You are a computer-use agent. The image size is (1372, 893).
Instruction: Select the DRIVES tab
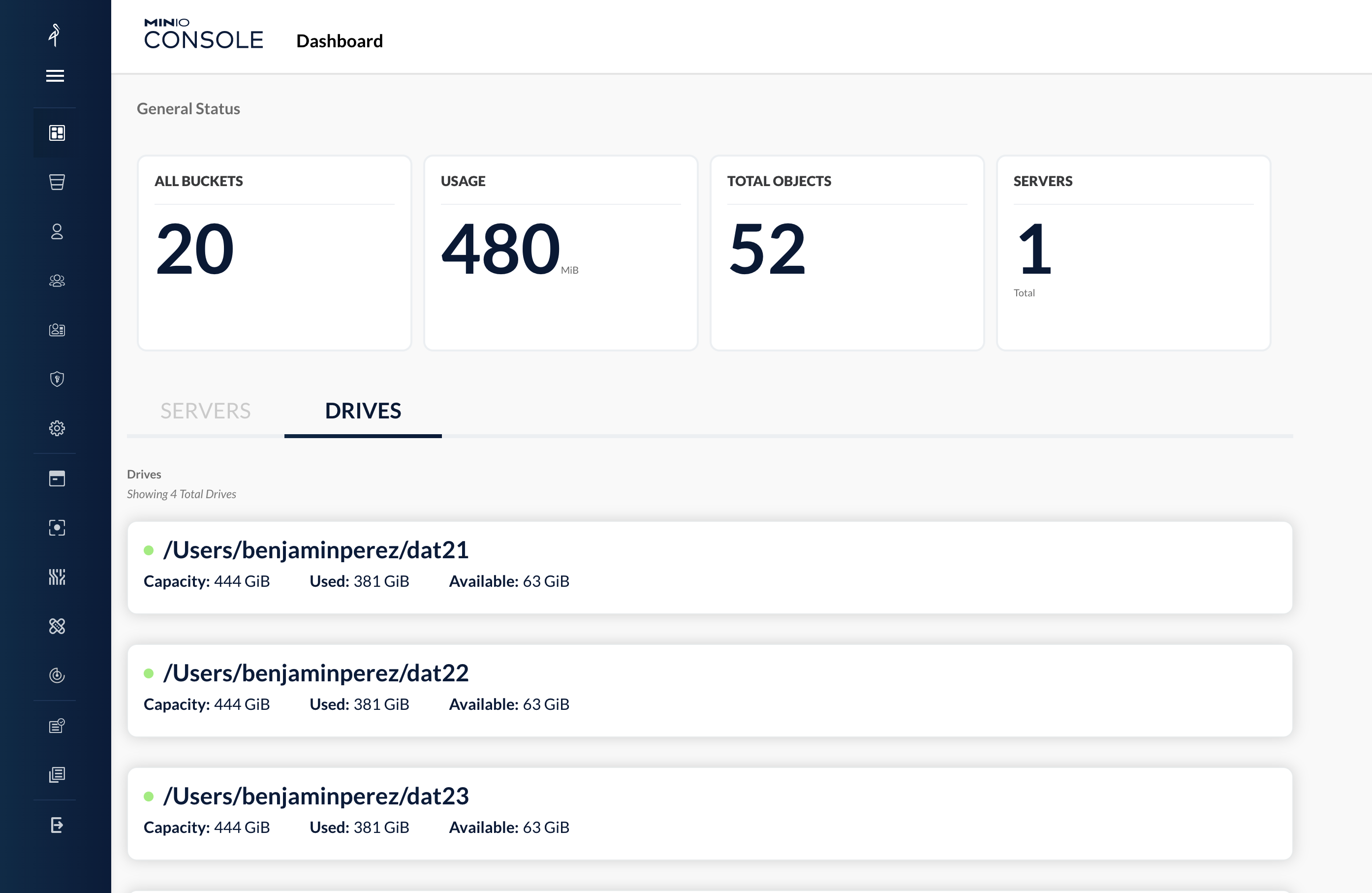point(363,411)
